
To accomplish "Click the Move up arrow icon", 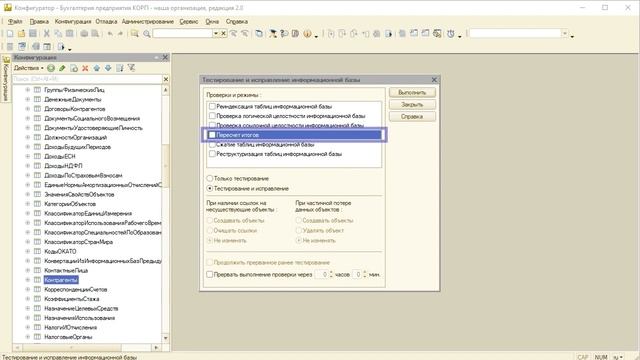I will 97,68.
